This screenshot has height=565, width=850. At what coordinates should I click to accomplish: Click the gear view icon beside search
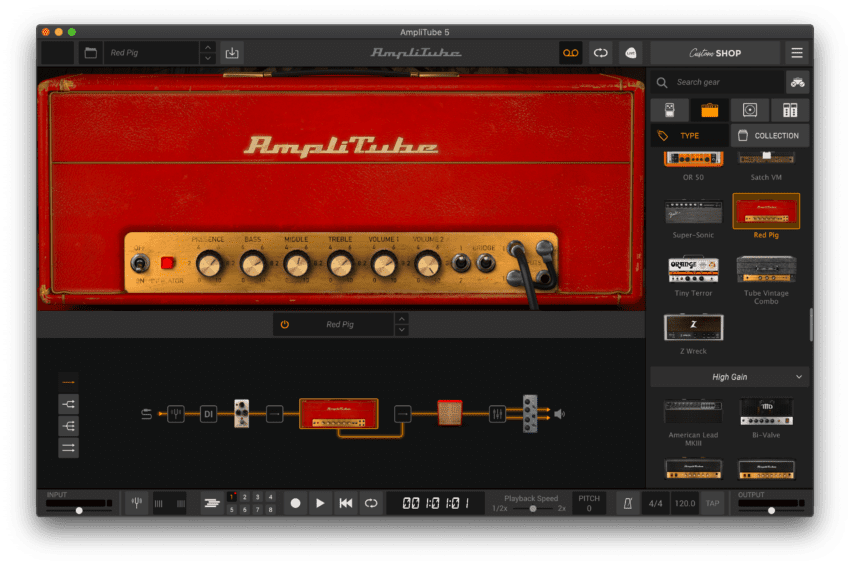tap(797, 82)
